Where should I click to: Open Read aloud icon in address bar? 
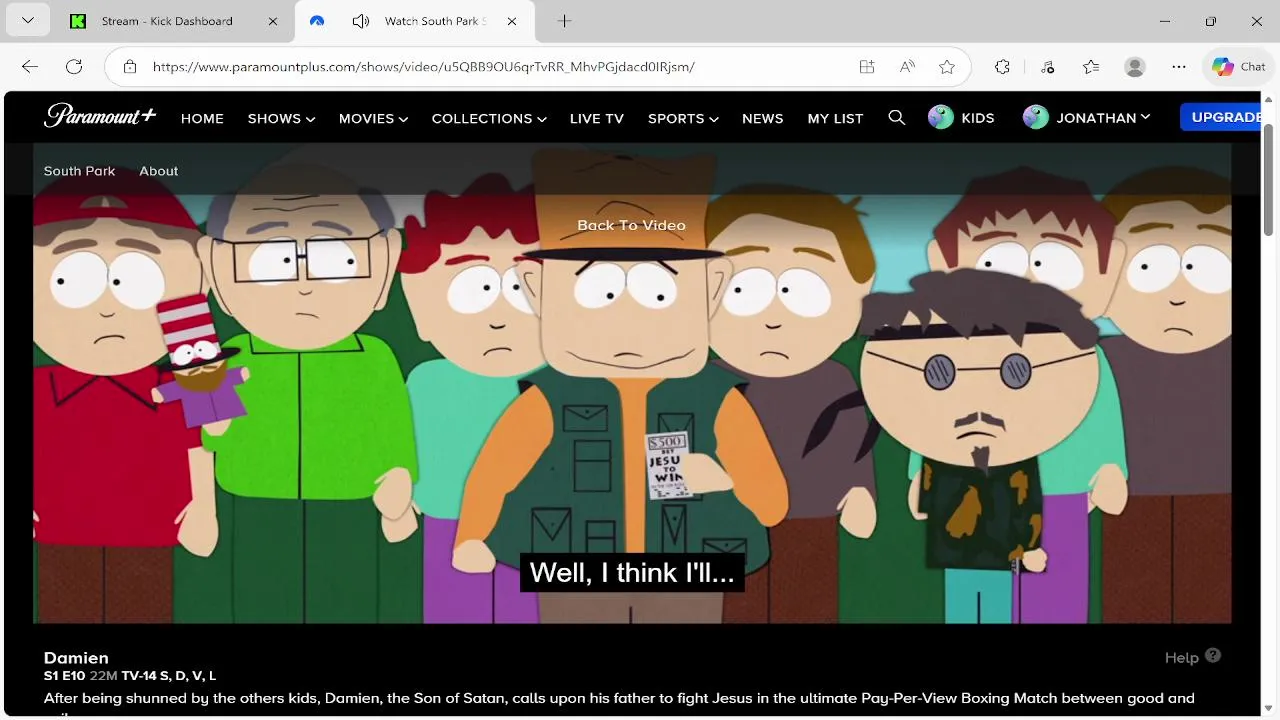tap(907, 67)
